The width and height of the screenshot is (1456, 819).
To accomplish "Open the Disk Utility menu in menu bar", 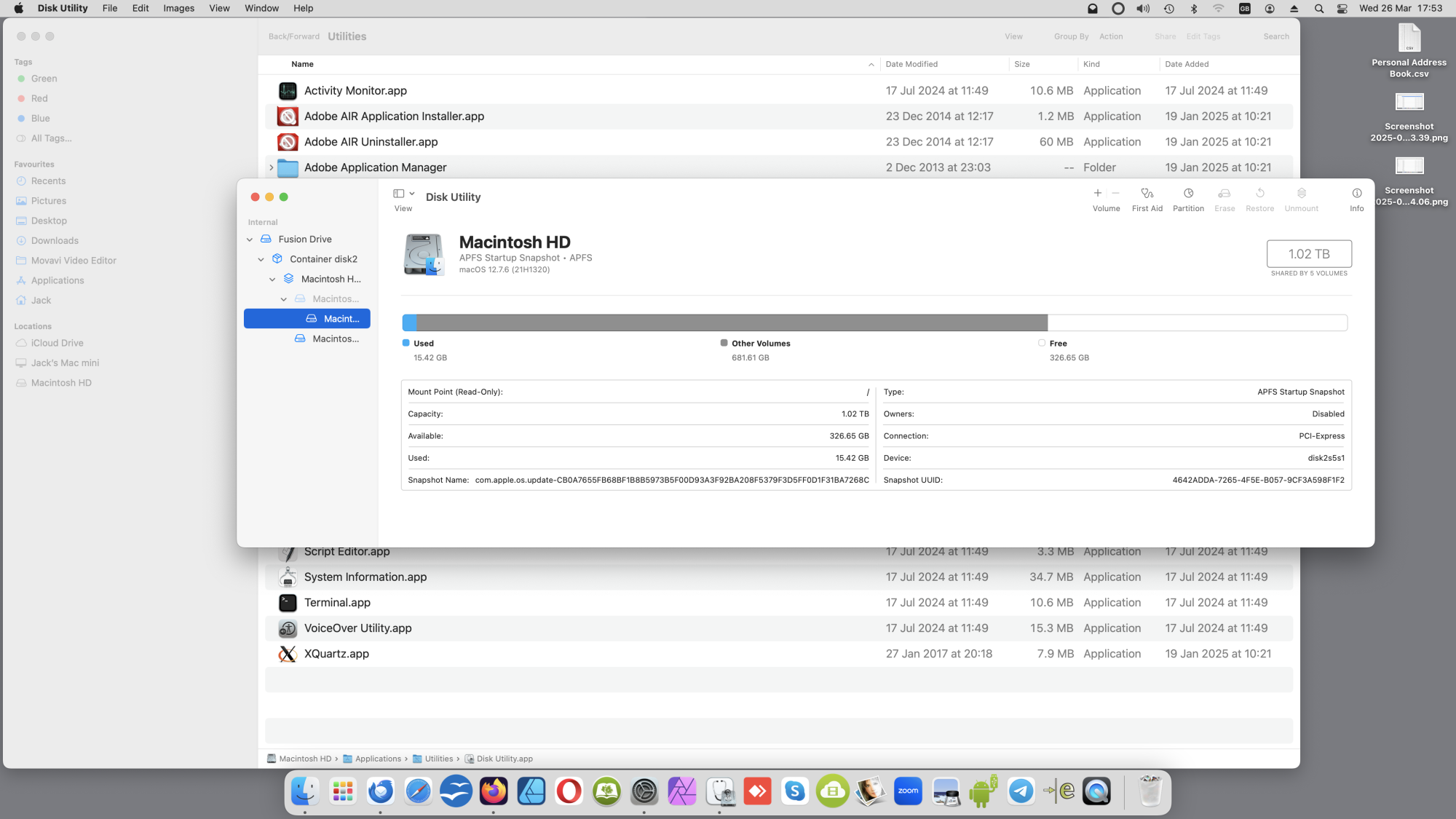I will pyautogui.click(x=63, y=8).
